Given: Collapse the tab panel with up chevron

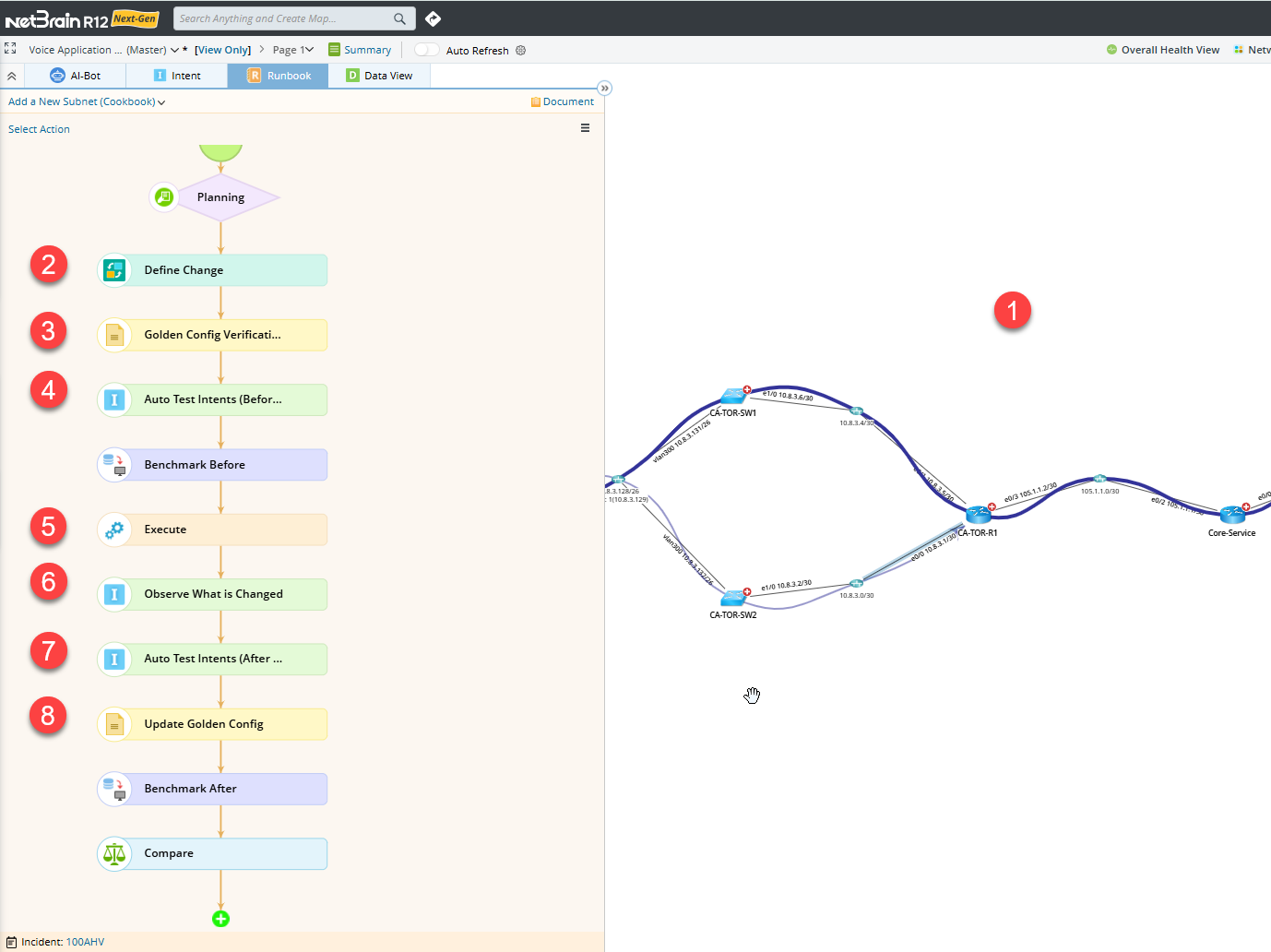Looking at the screenshot, I should 12,76.
